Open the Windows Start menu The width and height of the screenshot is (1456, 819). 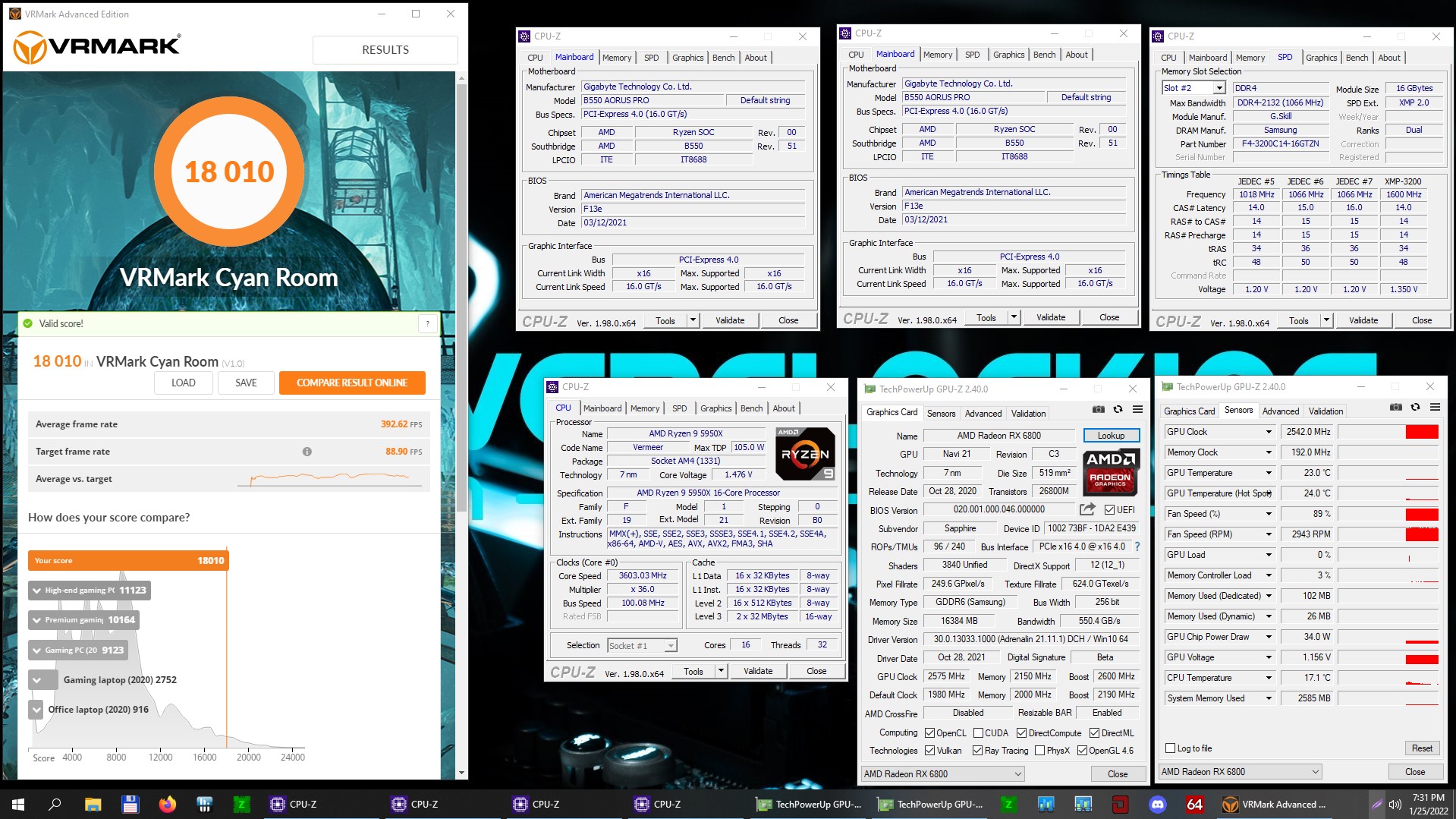tap(18, 804)
